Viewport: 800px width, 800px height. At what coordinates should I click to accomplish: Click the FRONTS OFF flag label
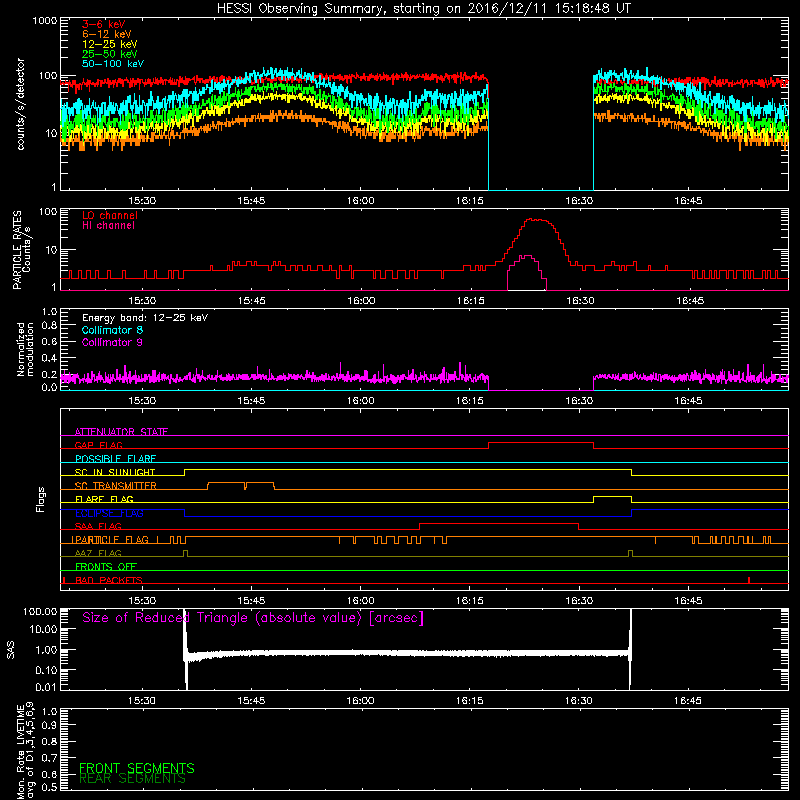click(106, 567)
